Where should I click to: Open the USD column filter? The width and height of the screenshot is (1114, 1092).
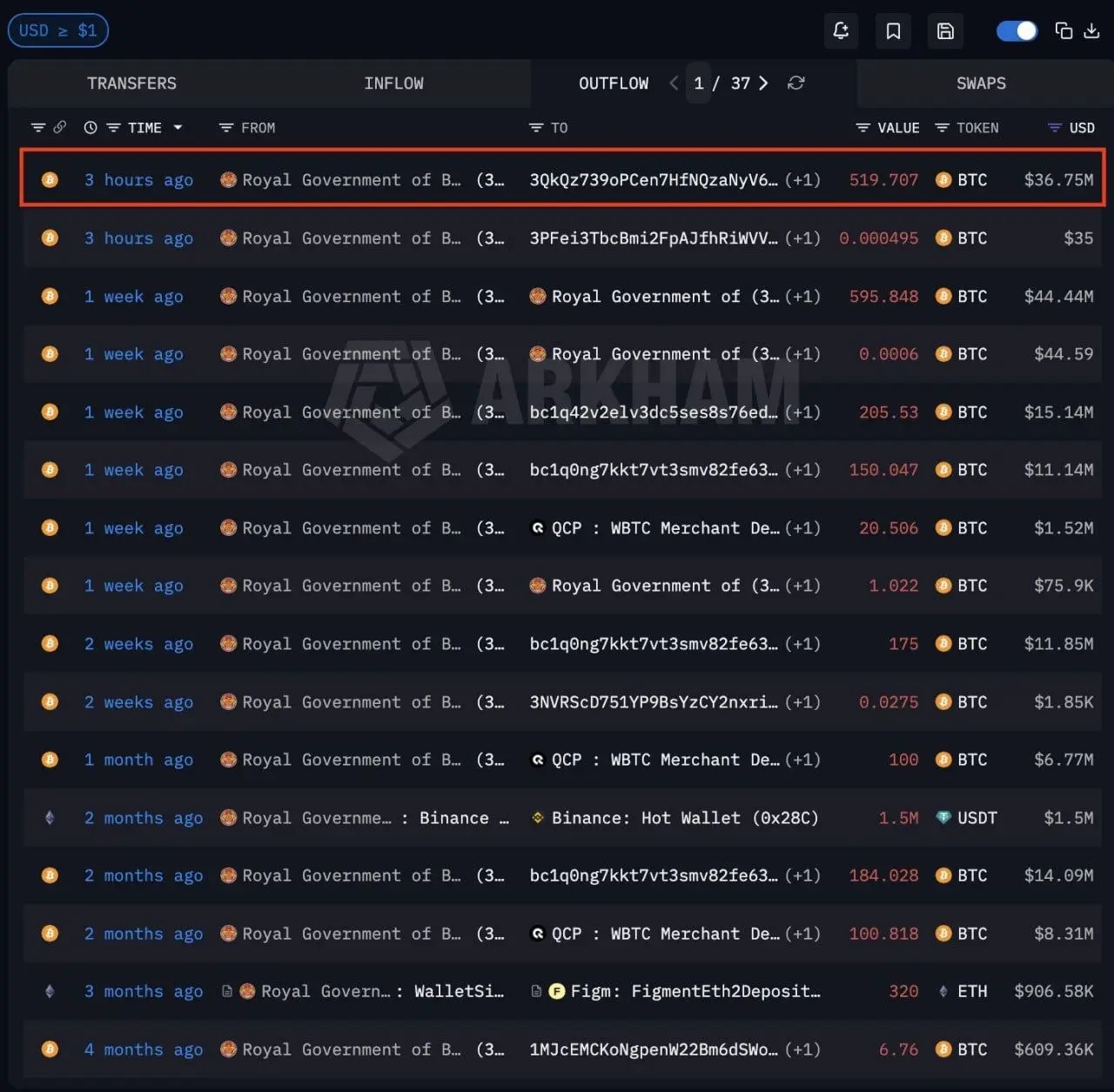(x=1055, y=128)
